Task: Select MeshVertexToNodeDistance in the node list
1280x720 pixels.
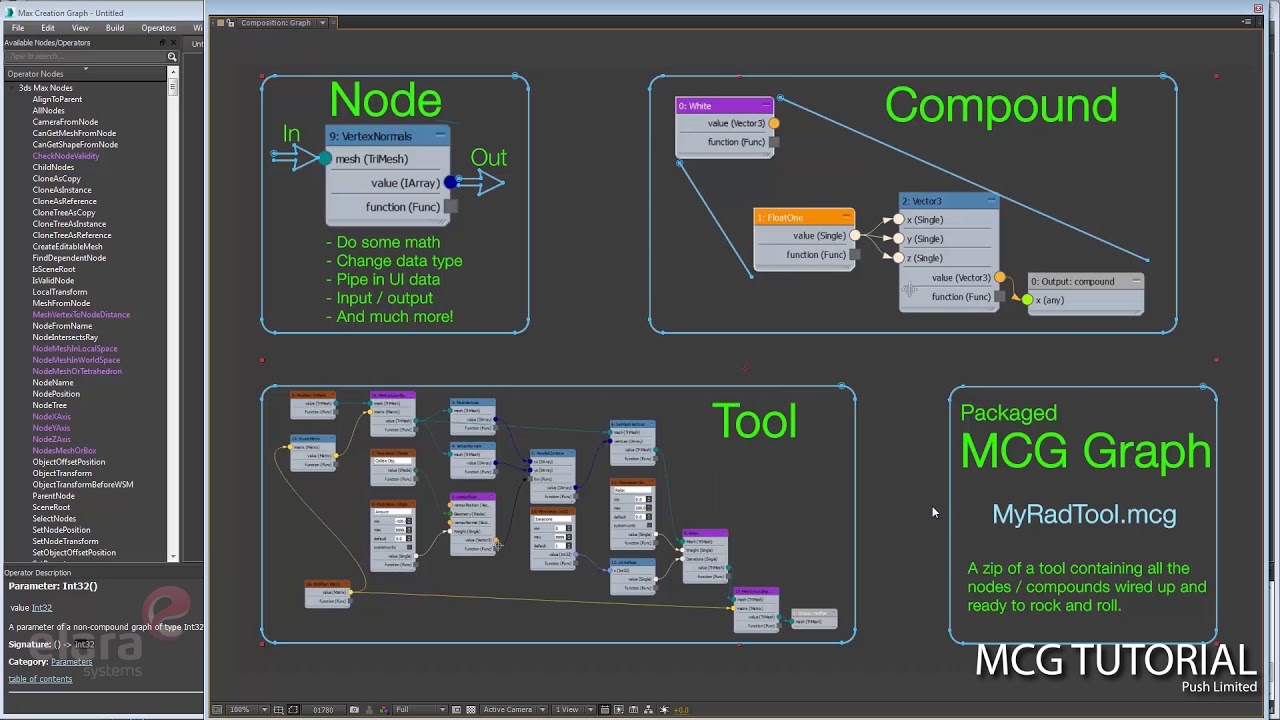Action: (81, 315)
